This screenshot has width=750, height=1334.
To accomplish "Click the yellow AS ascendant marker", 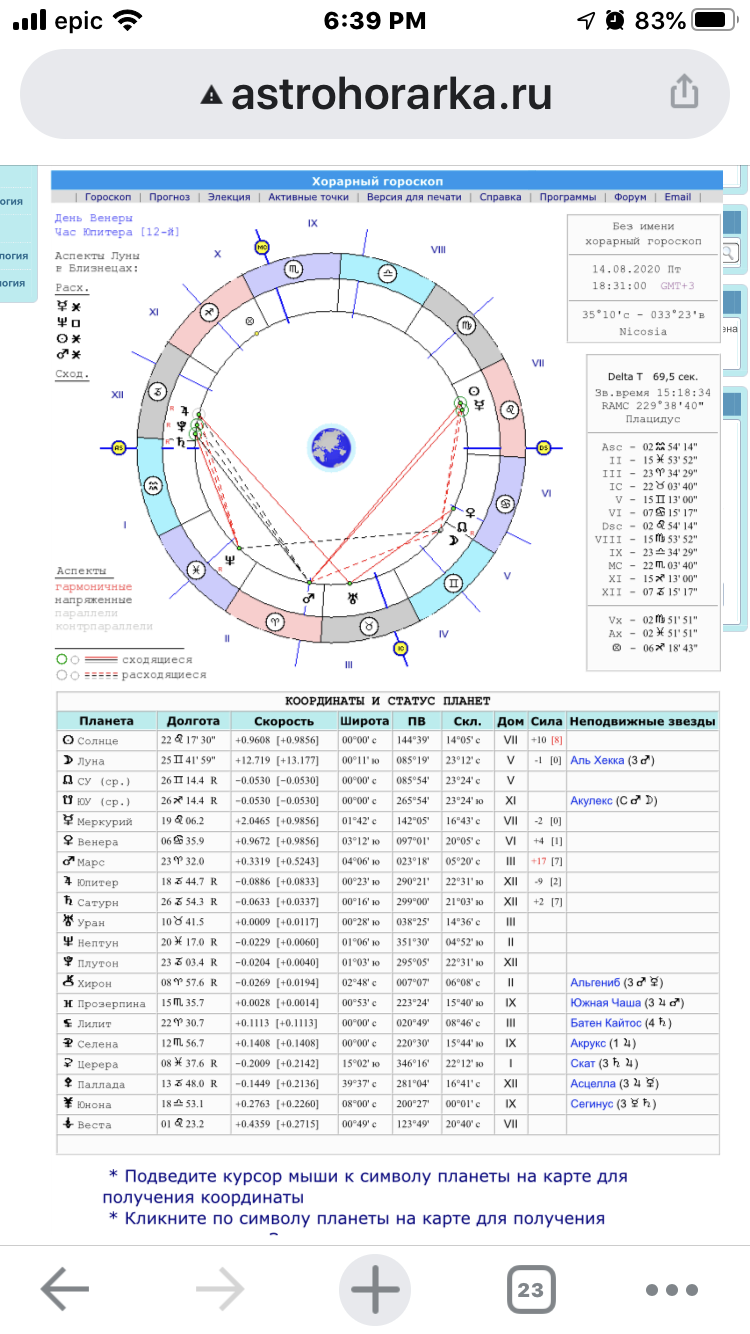I will (x=119, y=446).
